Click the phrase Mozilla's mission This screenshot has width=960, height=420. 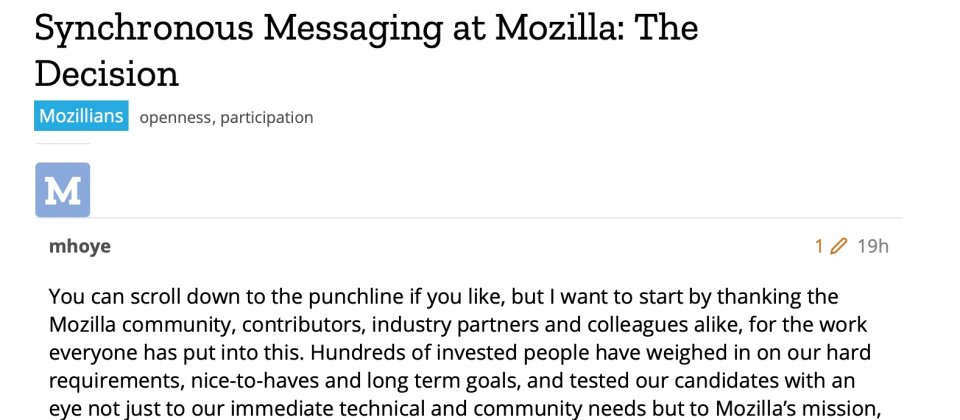793,409
